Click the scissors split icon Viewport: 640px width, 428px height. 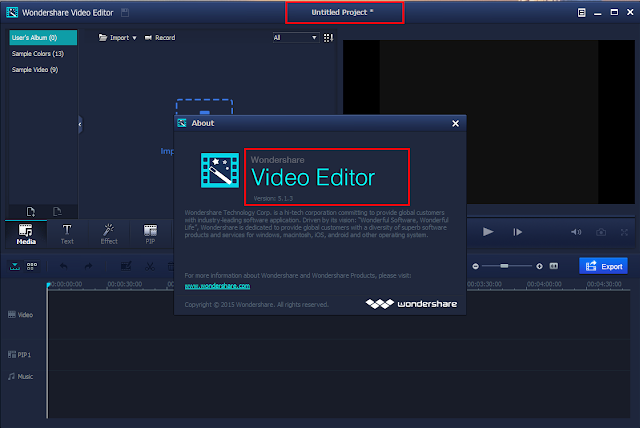point(150,266)
